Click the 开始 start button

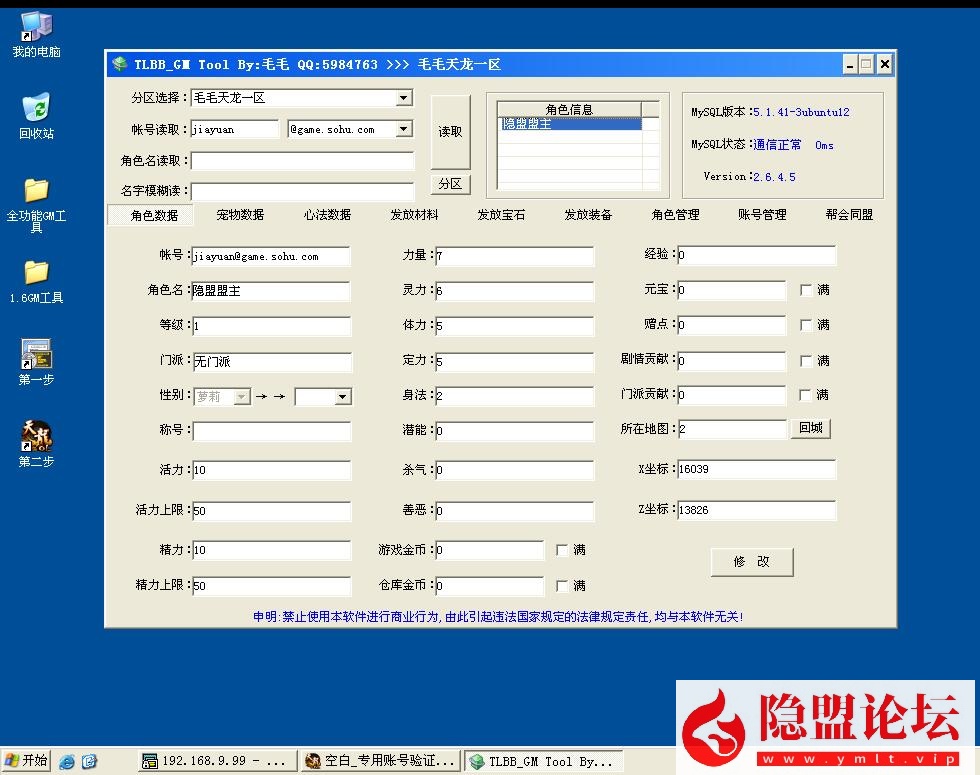pyautogui.click(x=26, y=761)
